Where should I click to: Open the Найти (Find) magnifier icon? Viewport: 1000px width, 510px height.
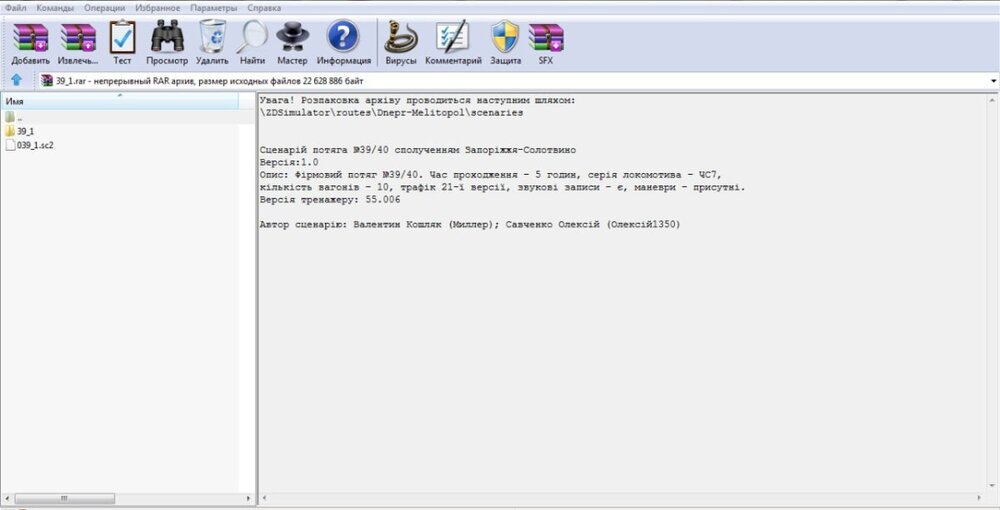252,42
